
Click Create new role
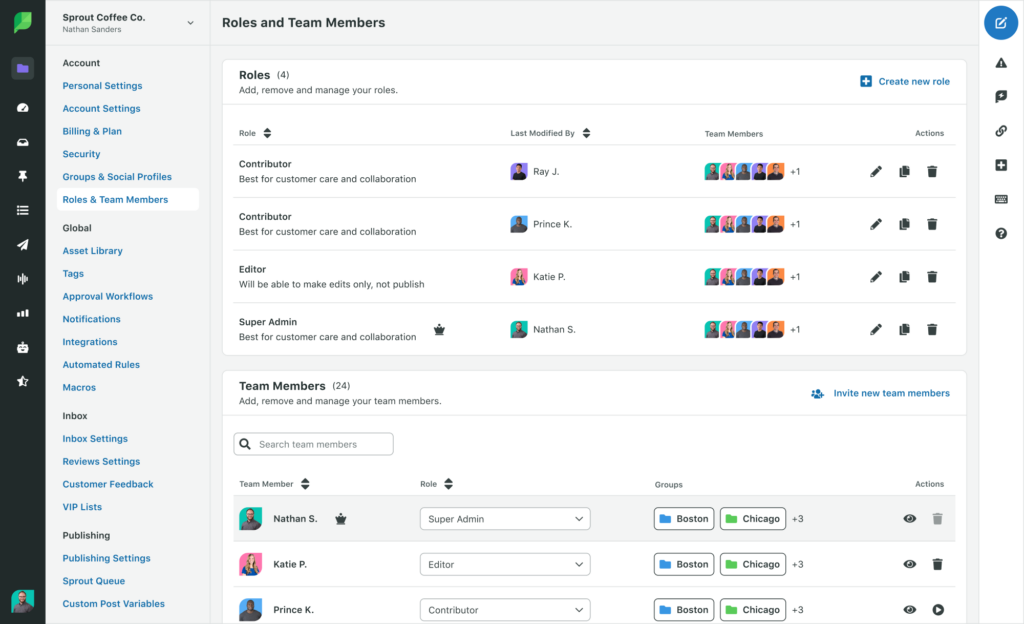click(905, 81)
